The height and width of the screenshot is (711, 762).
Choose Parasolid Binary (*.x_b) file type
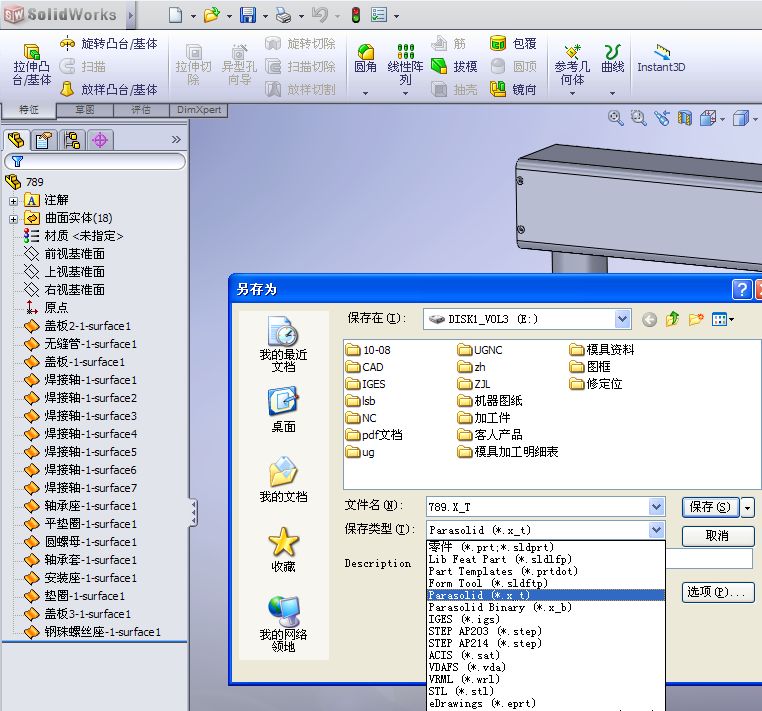click(545, 607)
